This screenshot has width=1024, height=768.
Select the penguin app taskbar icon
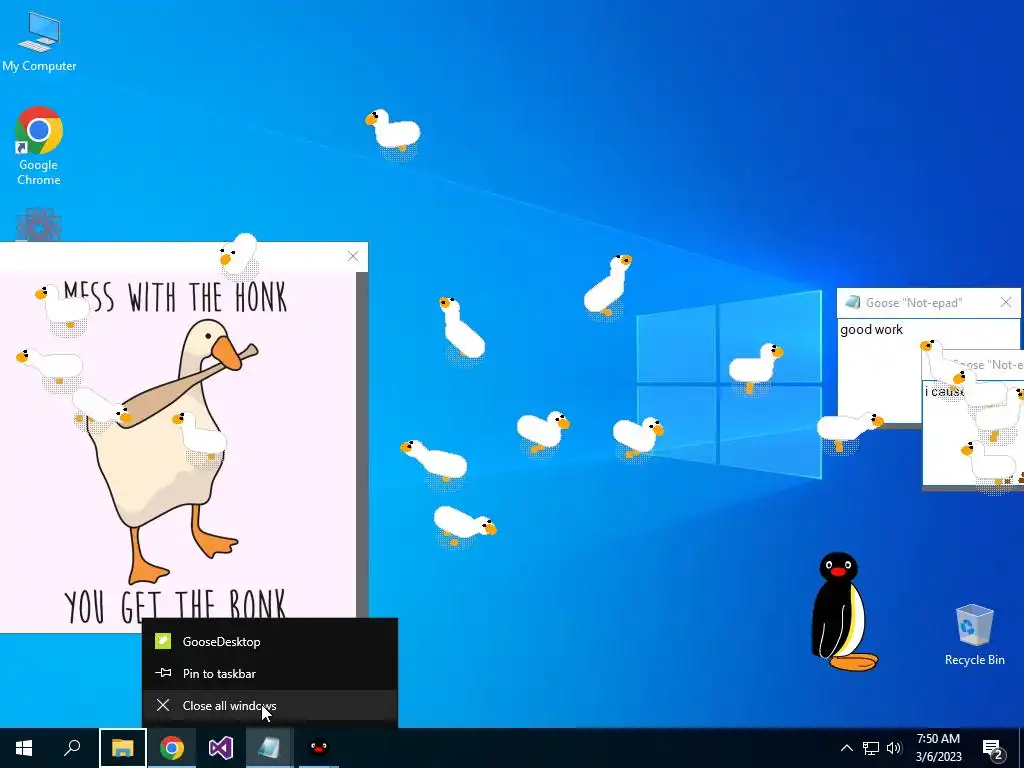(x=319, y=748)
